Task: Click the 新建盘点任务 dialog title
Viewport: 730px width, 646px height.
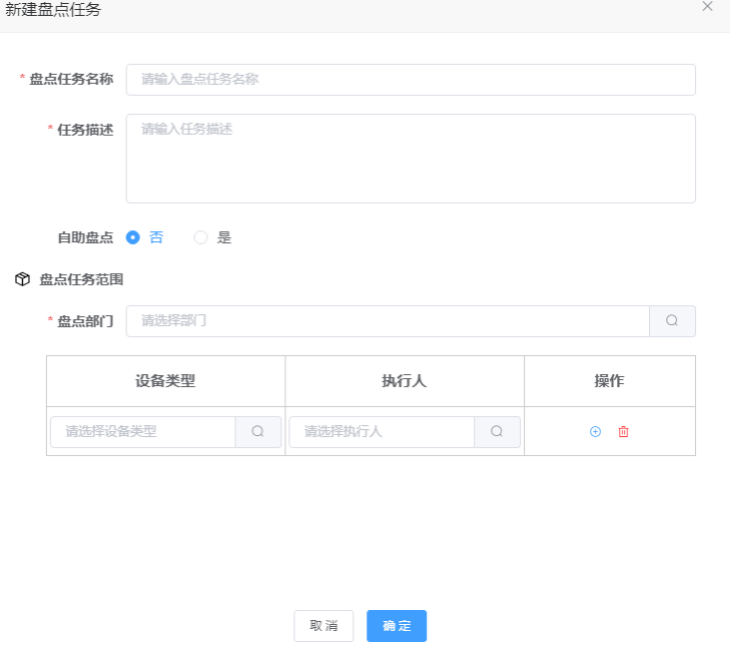Action: point(53,9)
